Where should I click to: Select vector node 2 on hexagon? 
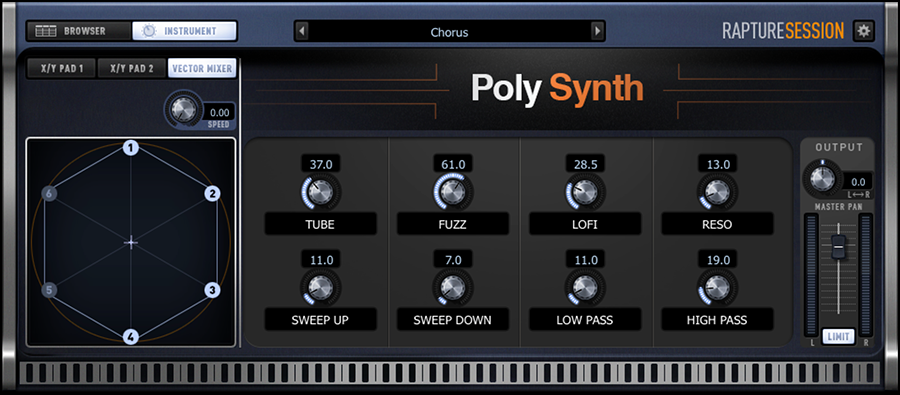click(212, 193)
